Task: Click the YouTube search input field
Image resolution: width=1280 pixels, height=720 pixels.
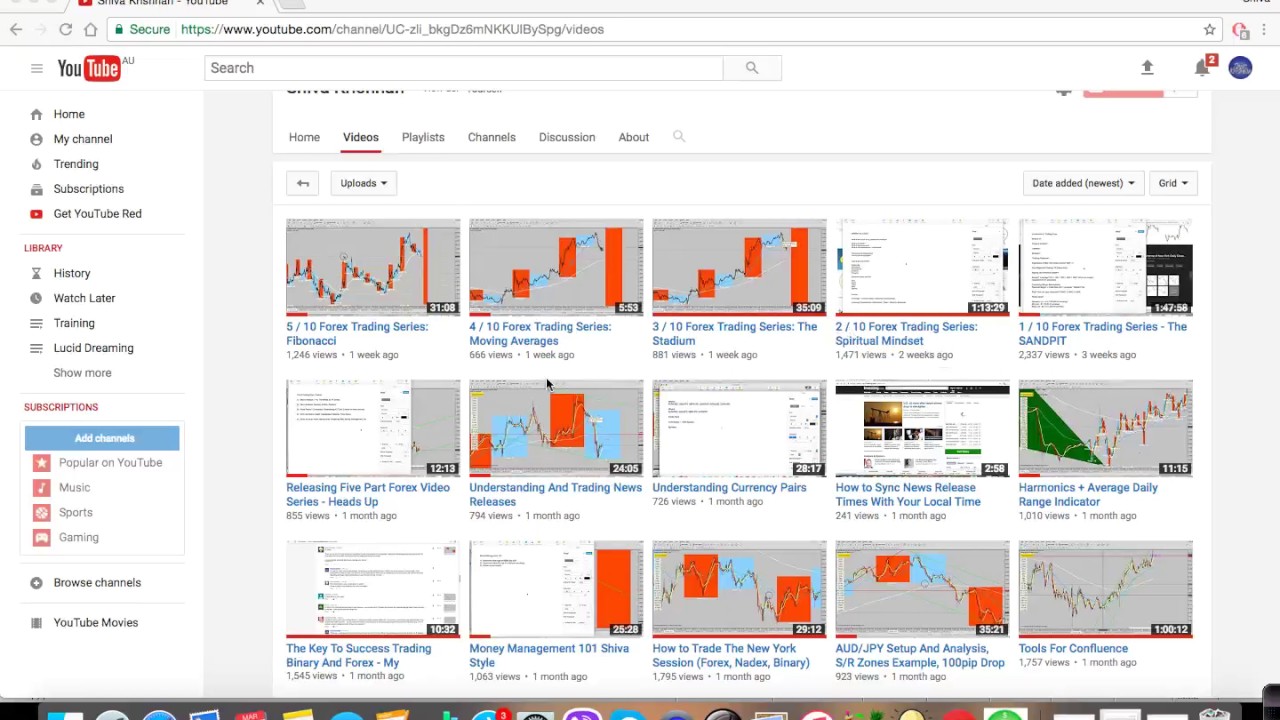Action: [x=464, y=68]
